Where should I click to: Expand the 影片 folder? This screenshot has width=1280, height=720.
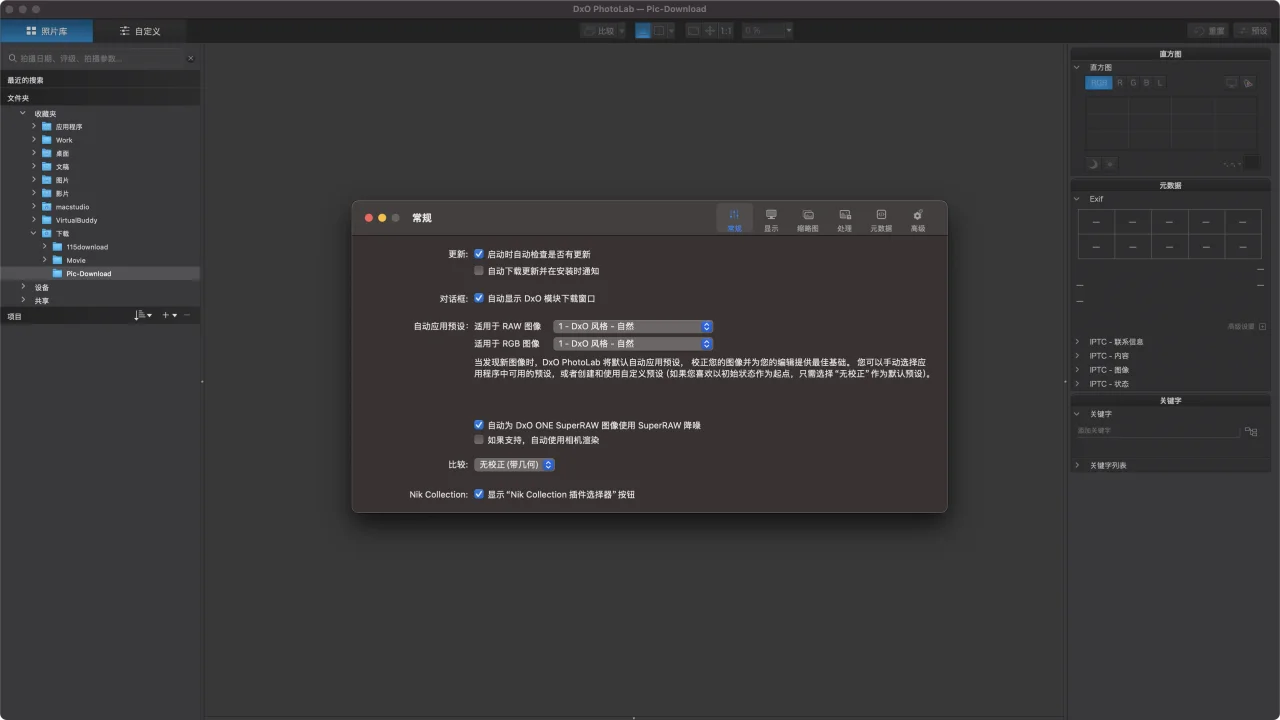click(33, 193)
